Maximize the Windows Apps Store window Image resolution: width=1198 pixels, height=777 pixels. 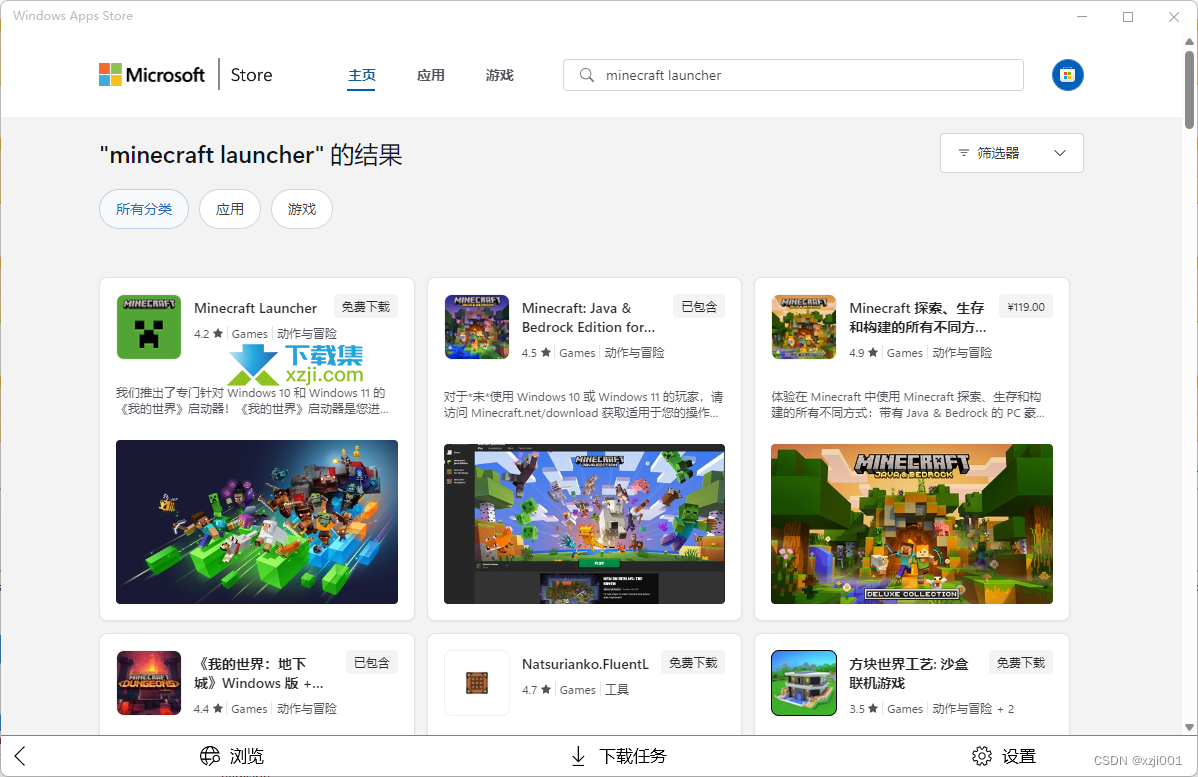coord(1128,17)
